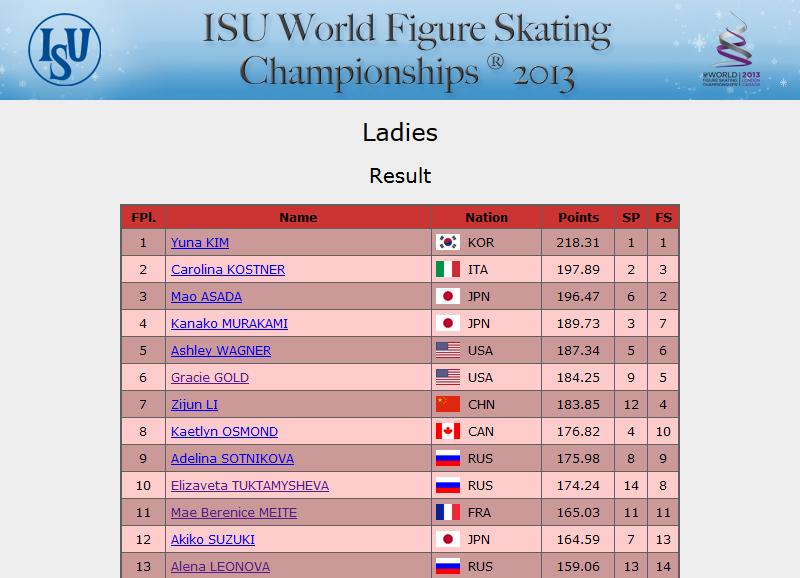The width and height of the screenshot is (800, 578).
Task: Click the USA flag in Gracie Gold's row
Action: (x=448, y=378)
